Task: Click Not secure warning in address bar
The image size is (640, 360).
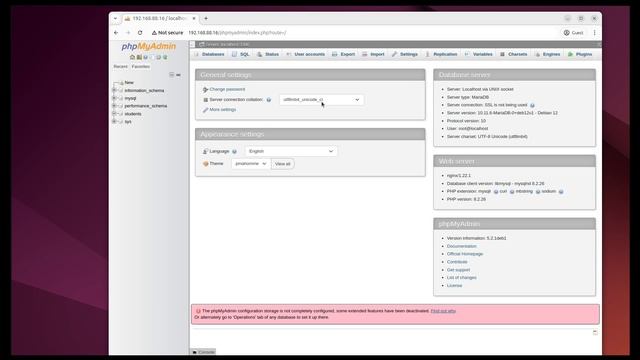Action: [x=167, y=33]
